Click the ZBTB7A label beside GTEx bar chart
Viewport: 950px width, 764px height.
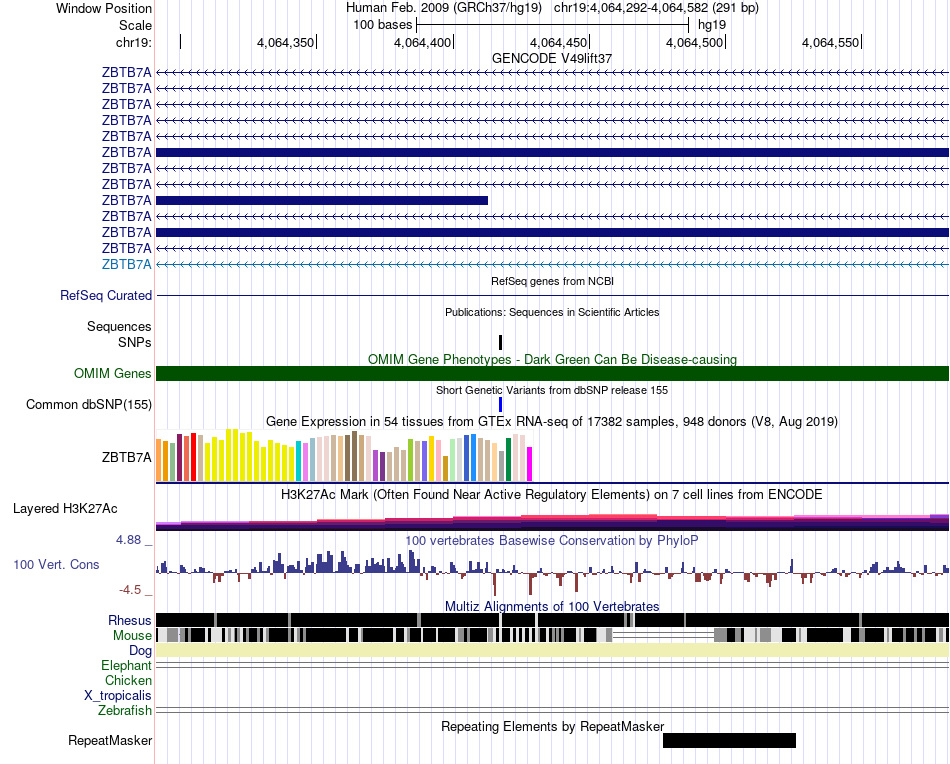point(127,457)
